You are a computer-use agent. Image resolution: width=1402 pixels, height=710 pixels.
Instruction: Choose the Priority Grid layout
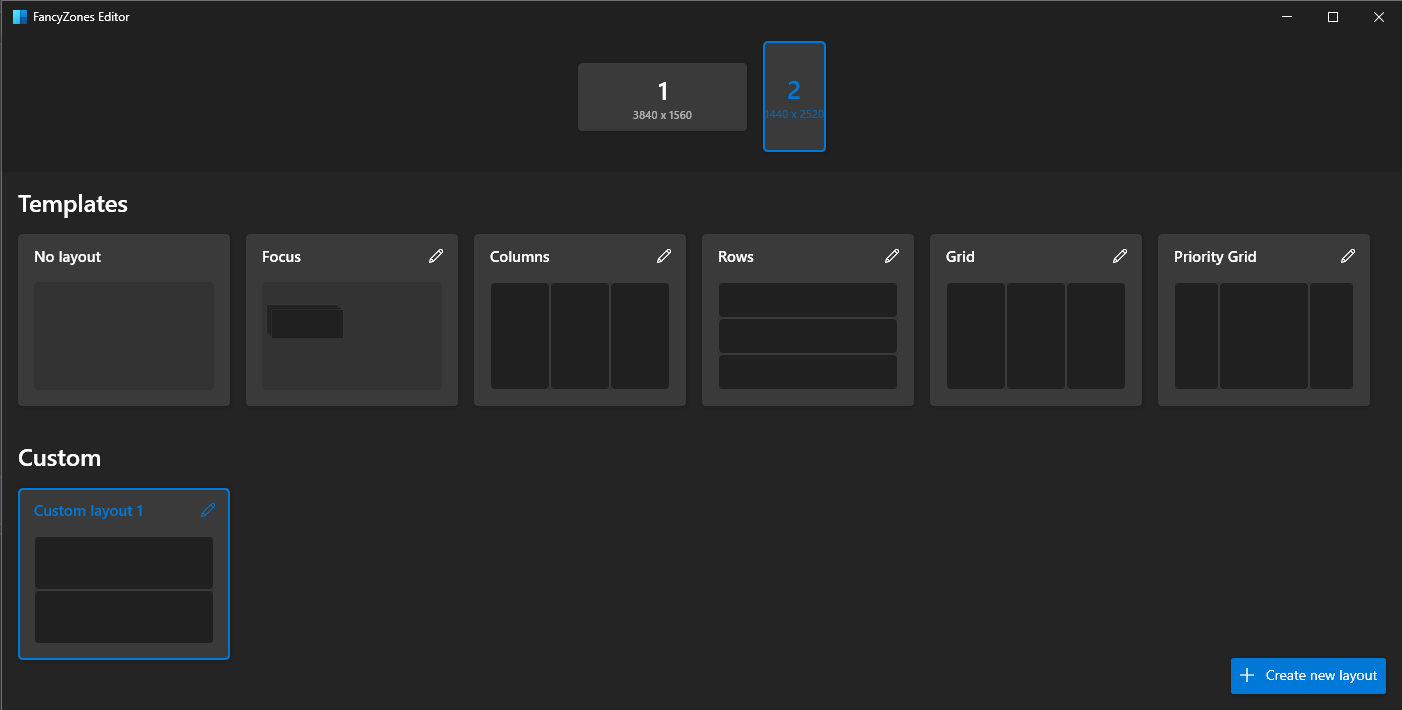coord(1263,335)
